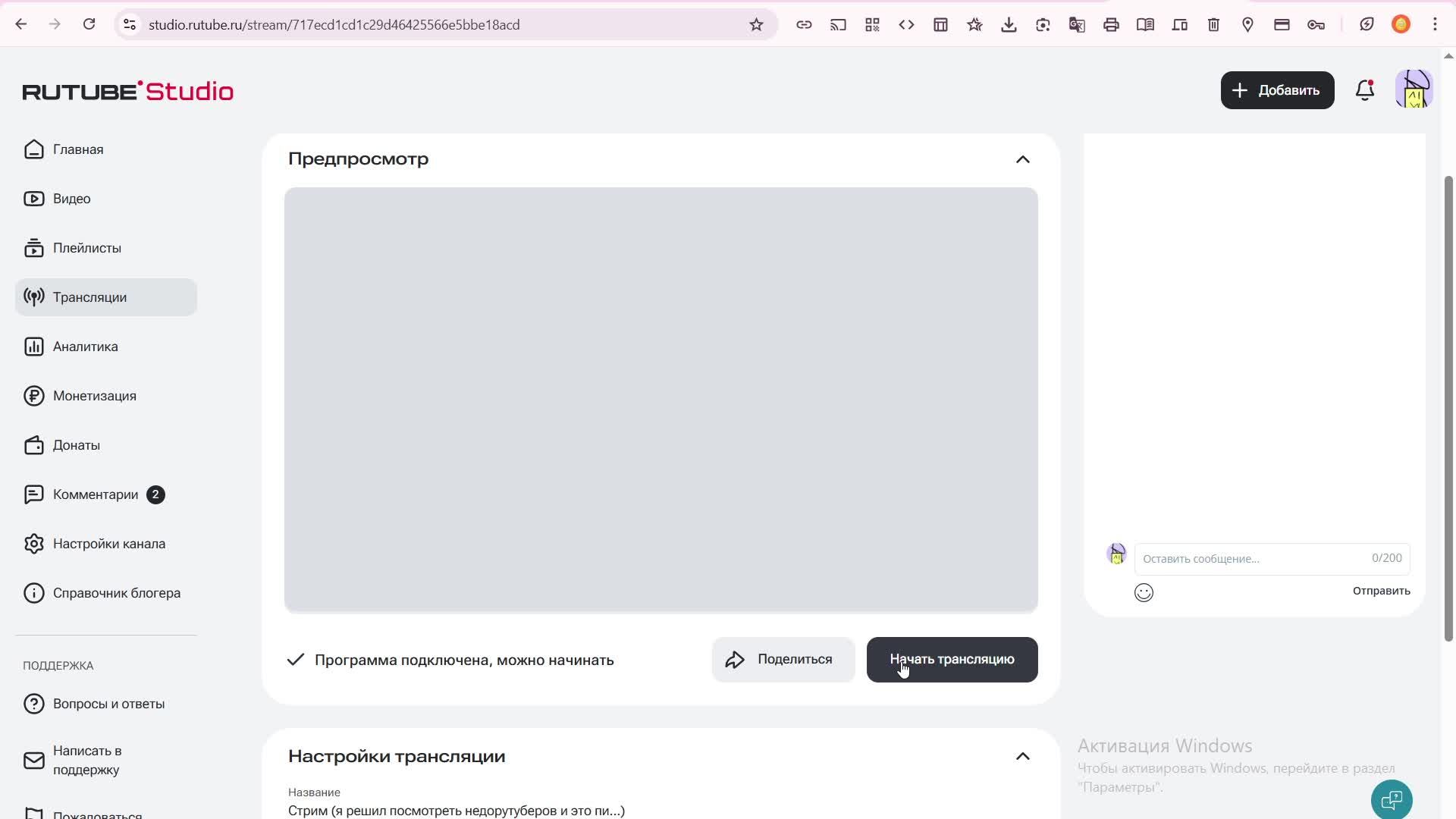
Task: Click the Добавить button
Action: pyautogui.click(x=1277, y=89)
